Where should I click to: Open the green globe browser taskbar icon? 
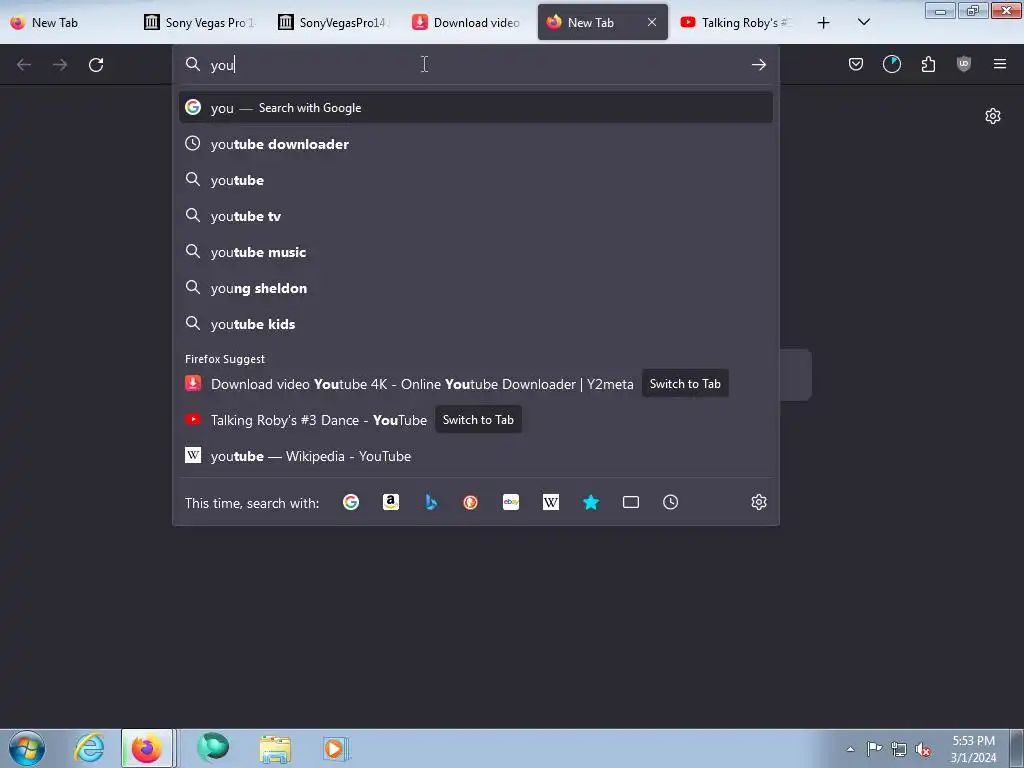coord(213,748)
